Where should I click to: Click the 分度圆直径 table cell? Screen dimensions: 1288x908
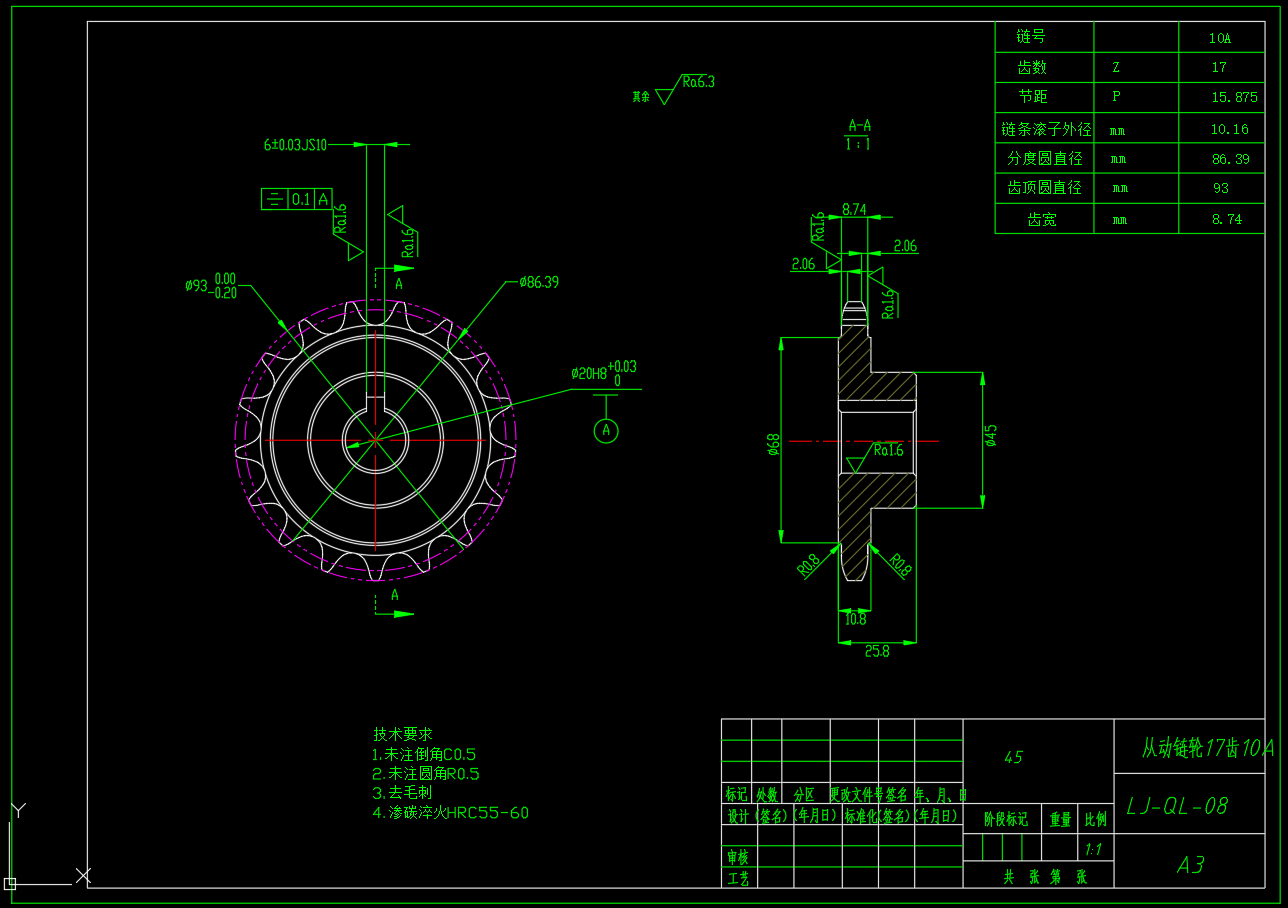tap(1044, 159)
